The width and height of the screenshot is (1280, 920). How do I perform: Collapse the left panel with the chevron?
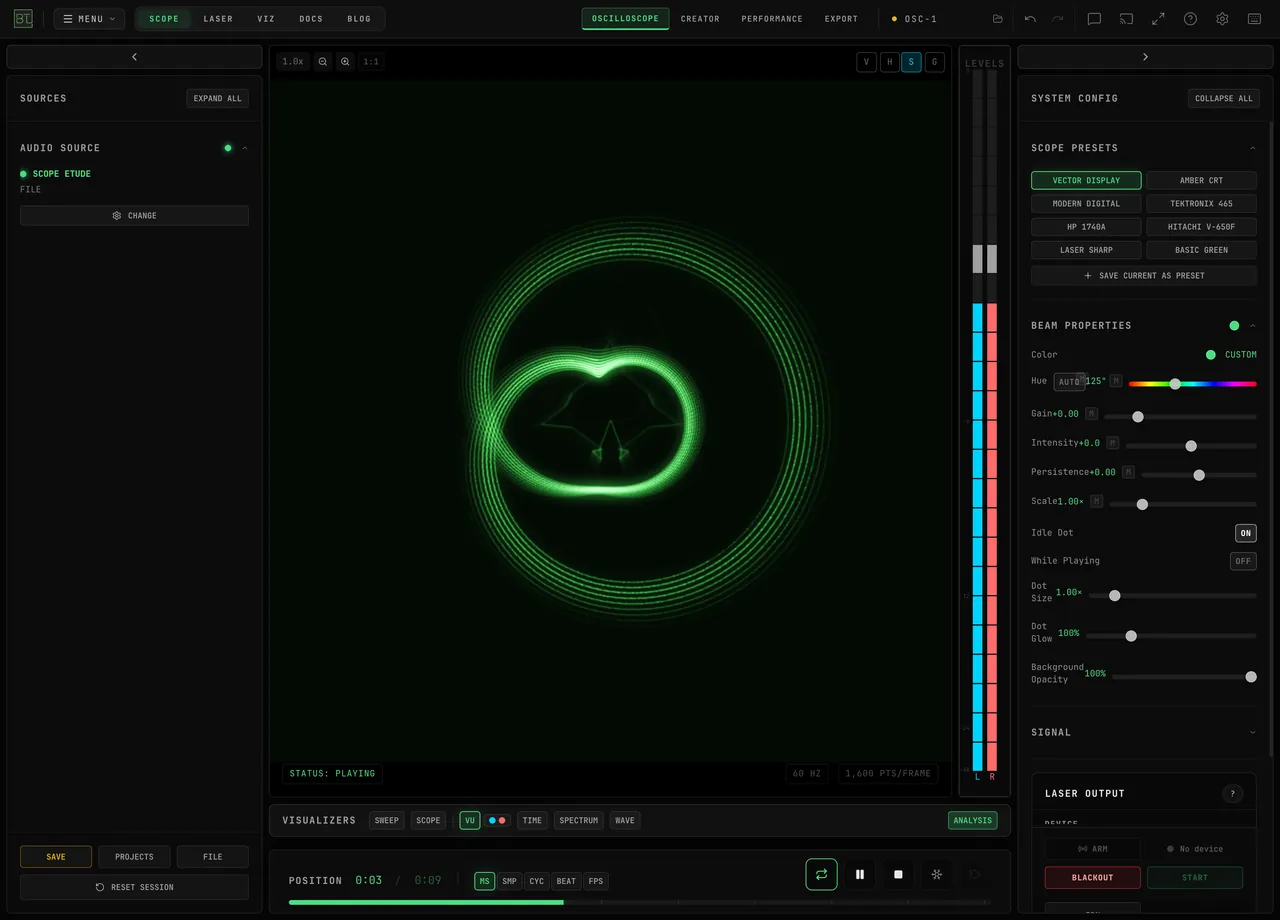pos(134,57)
